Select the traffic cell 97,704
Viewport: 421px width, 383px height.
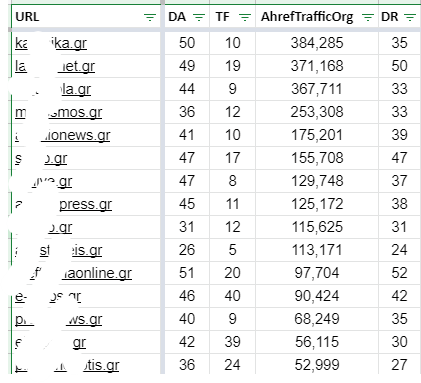(x=317, y=273)
